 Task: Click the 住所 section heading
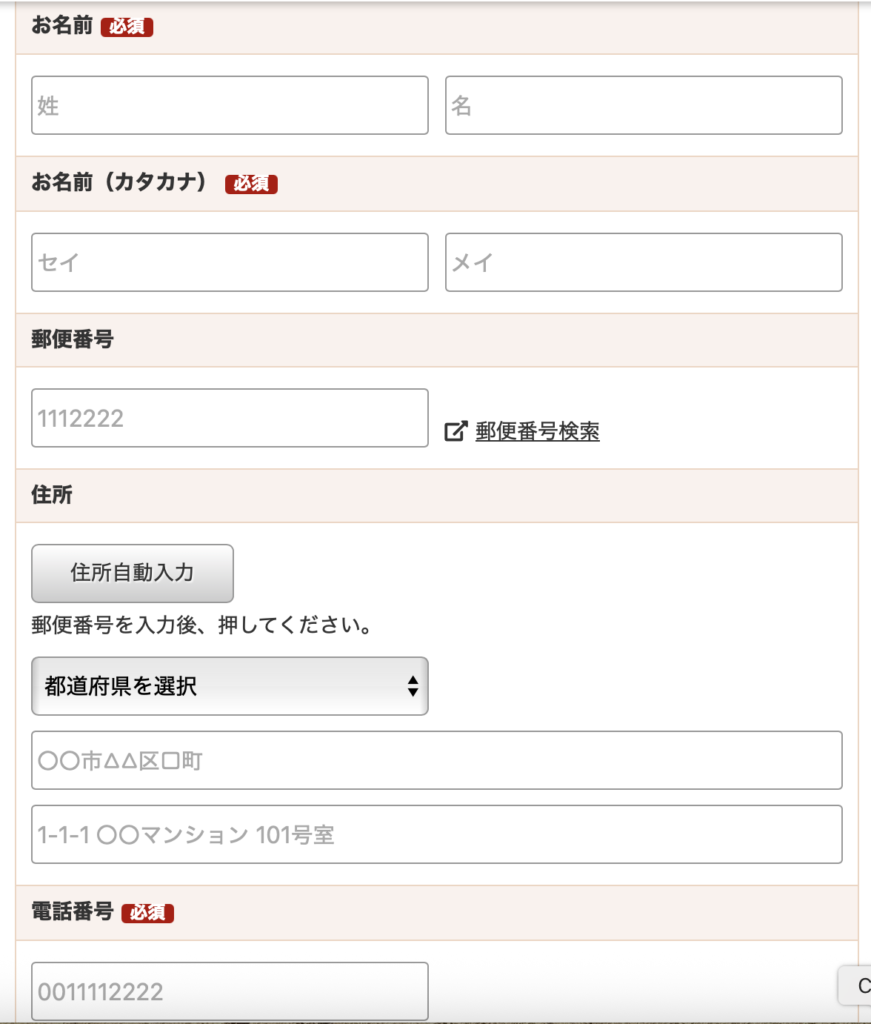click(52, 495)
